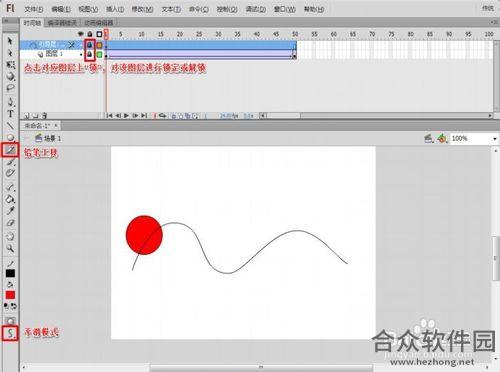Toggle lock on 图层 1 layer
The width and height of the screenshot is (500, 372).
tap(90, 54)
